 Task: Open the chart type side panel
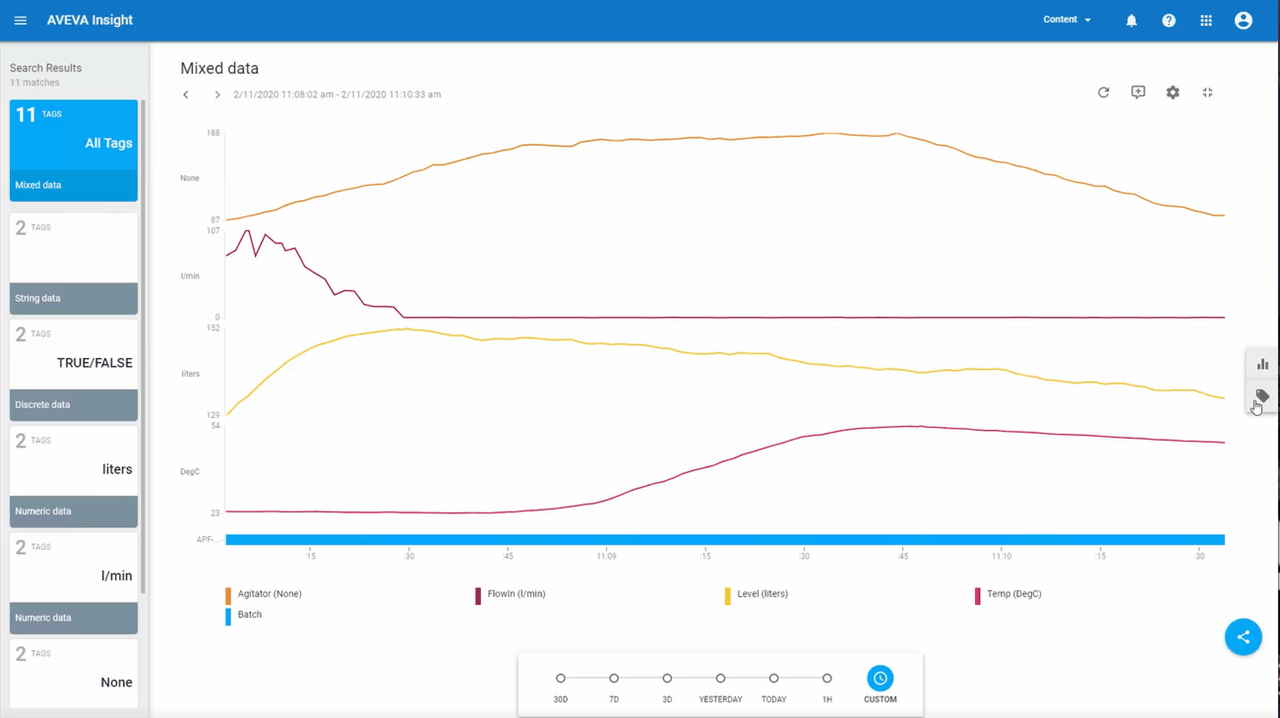point(1262,364)
